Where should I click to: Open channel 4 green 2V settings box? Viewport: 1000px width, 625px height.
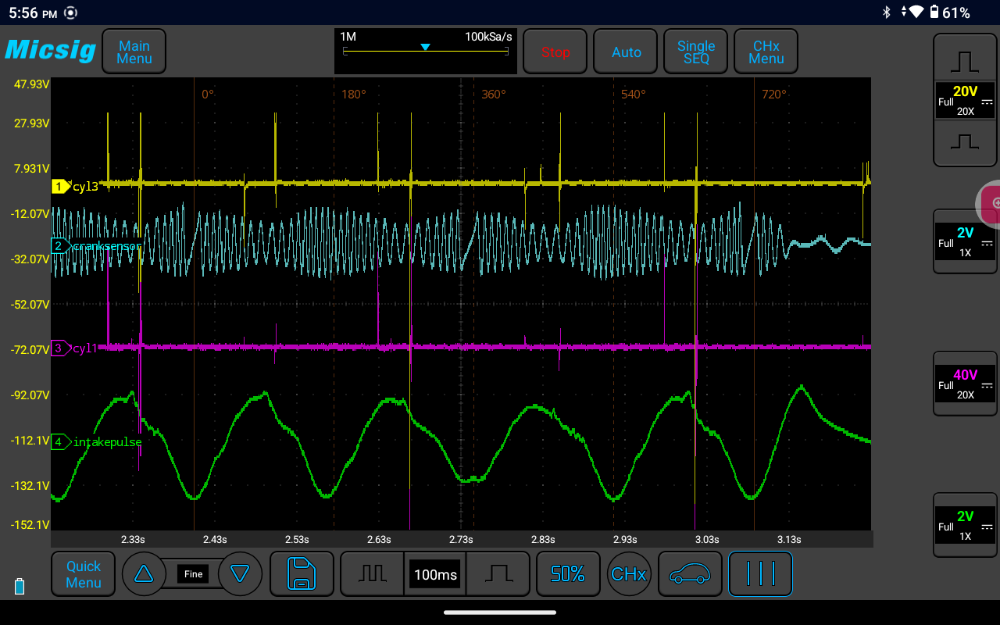point(965,525)
